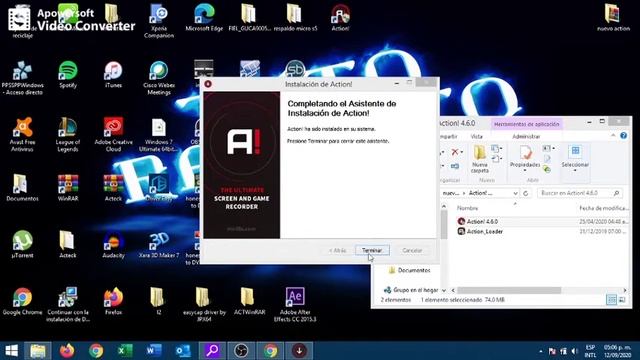
Task: Open the Google Chrome desktop shortcut
Action: pyautogui.click(x=22, y=302)
